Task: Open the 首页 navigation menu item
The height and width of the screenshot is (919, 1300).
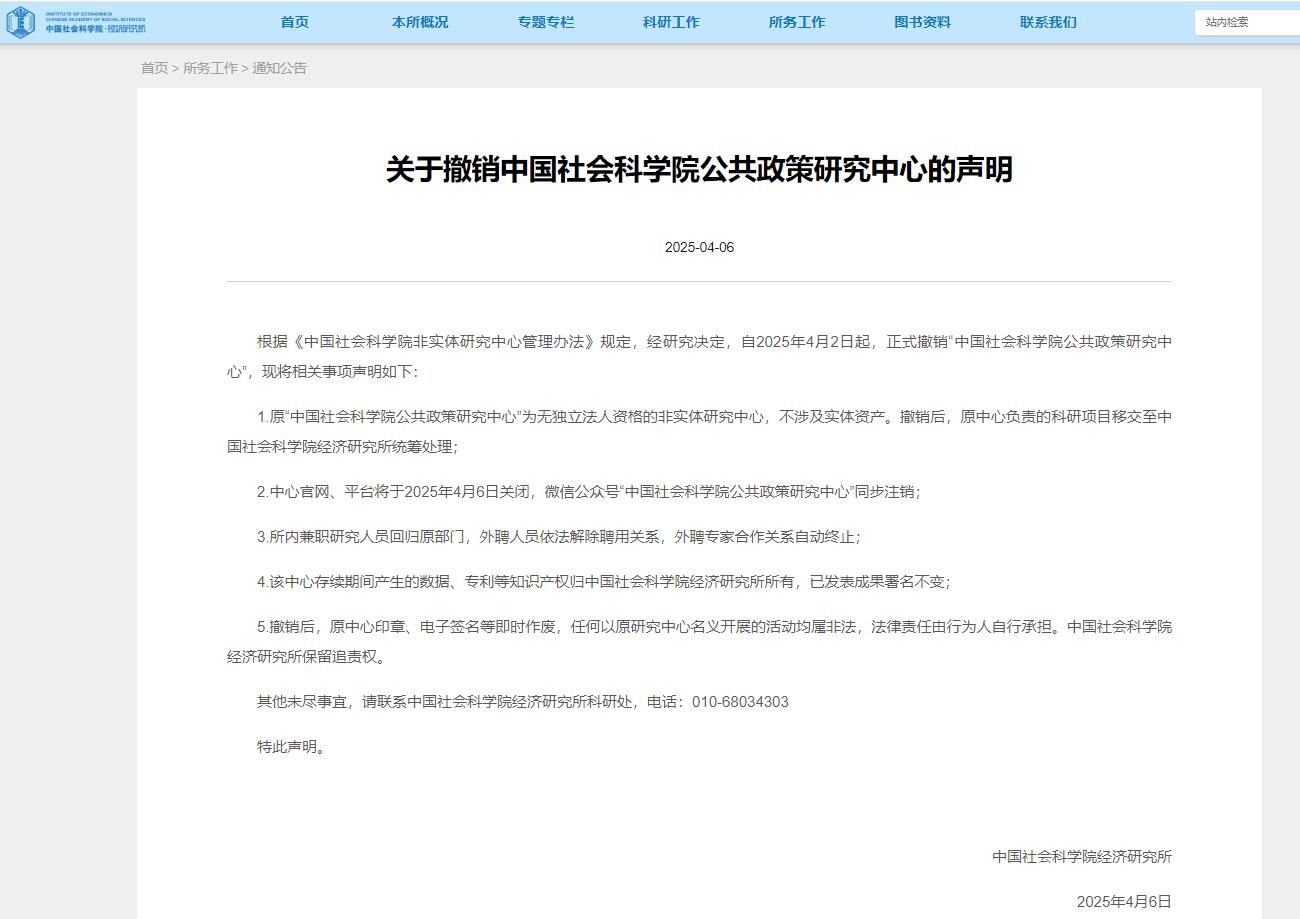Action: coord(294,22)
